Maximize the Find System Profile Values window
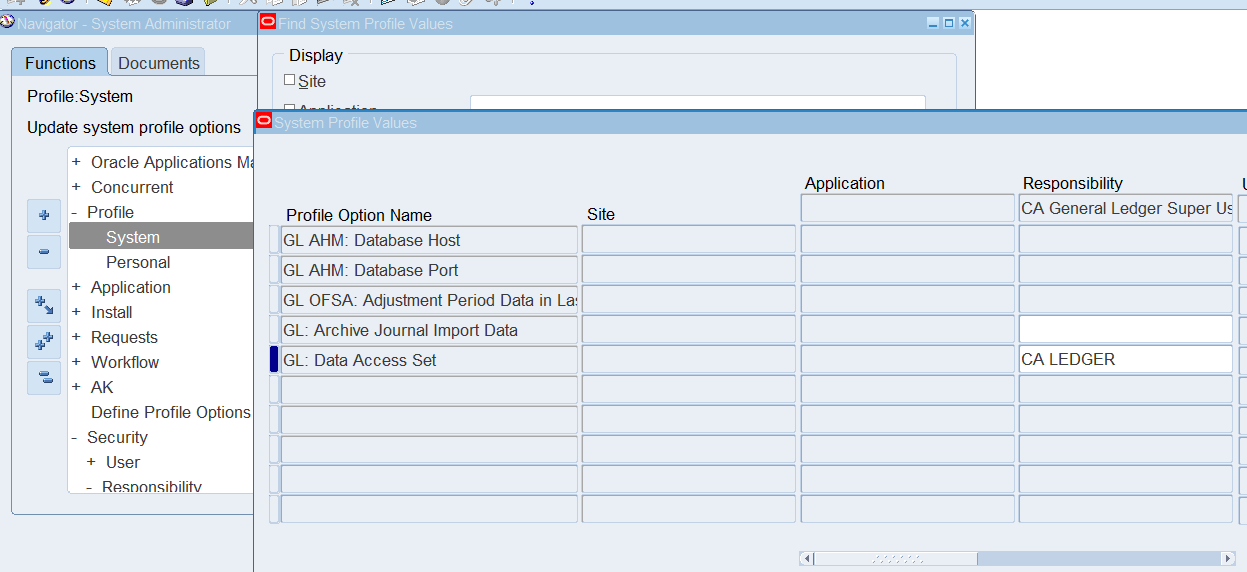This screenshot has height=572, width=1247. [x=949, y=23]
